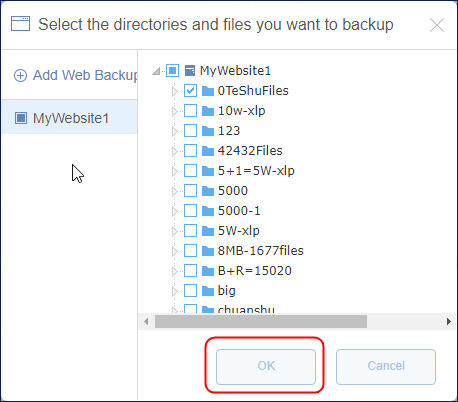This screenshot has height=402, width=458.
Task: Select MyWebsite1 in left sidebar
Action: point(69,117)
